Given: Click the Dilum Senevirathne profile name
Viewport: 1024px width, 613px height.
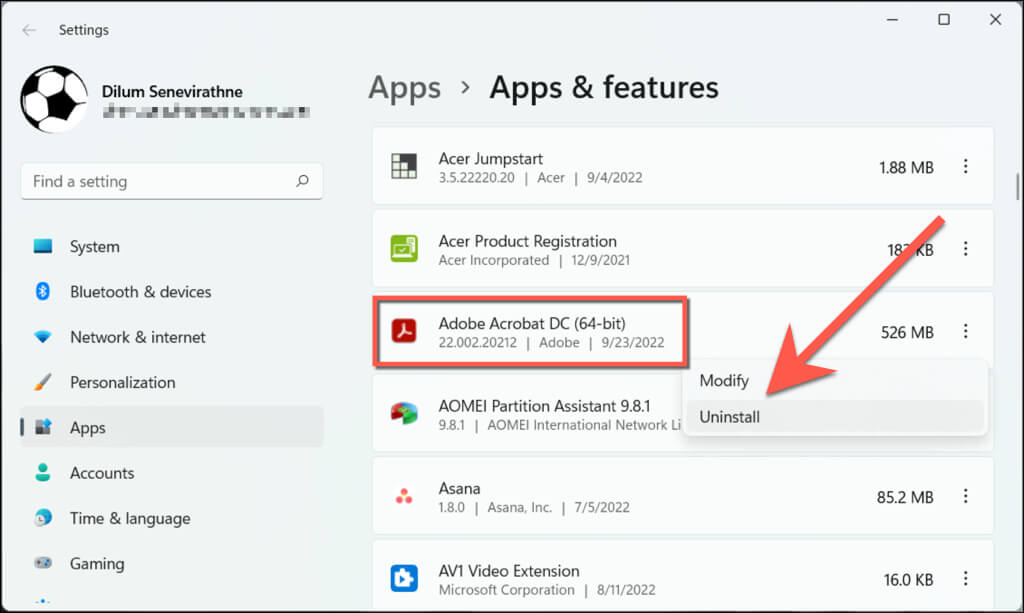Looking at the screenshot, I should click(172, 92).
